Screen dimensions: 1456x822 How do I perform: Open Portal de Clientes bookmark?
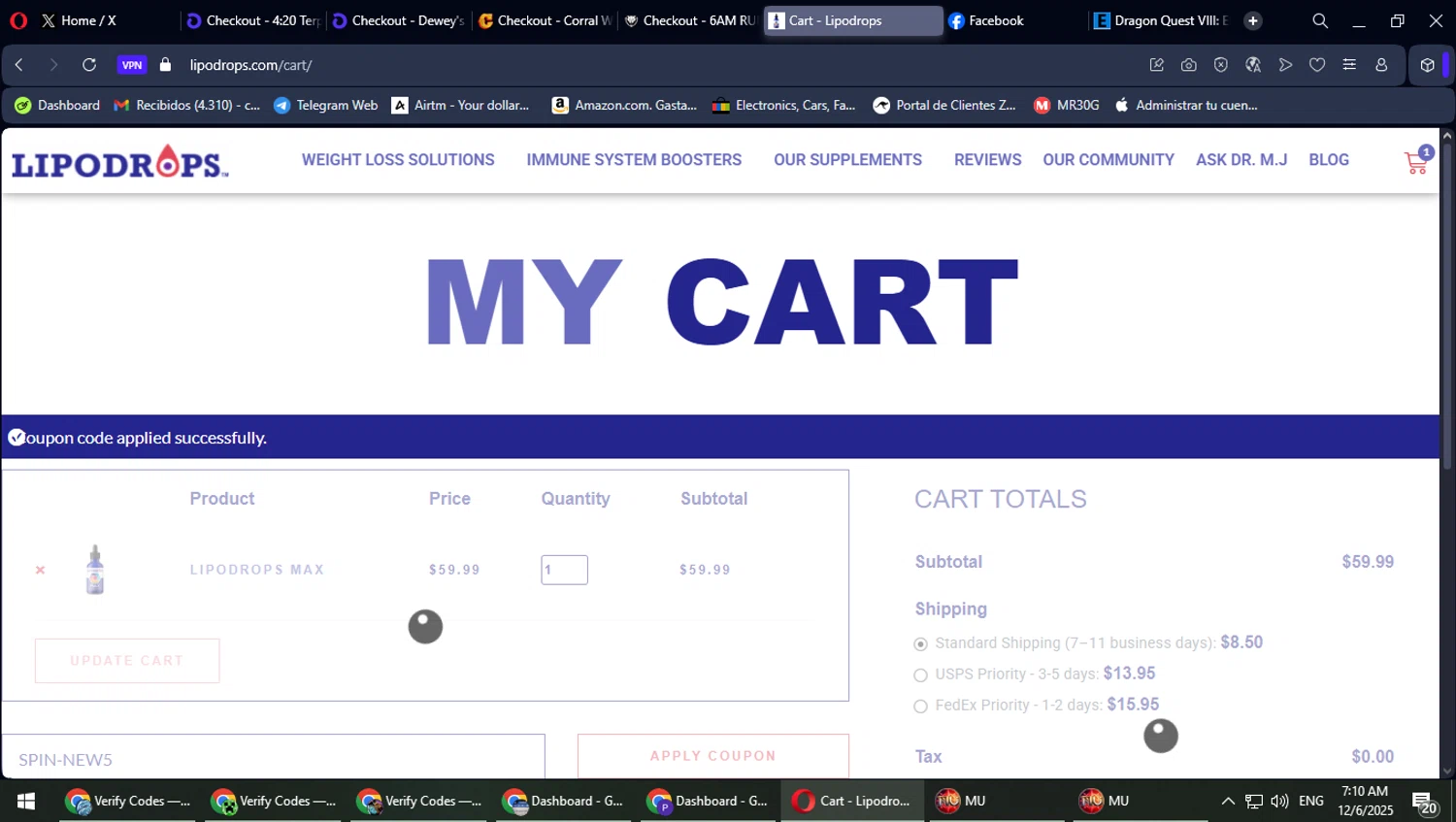click(x=944, y=105)
